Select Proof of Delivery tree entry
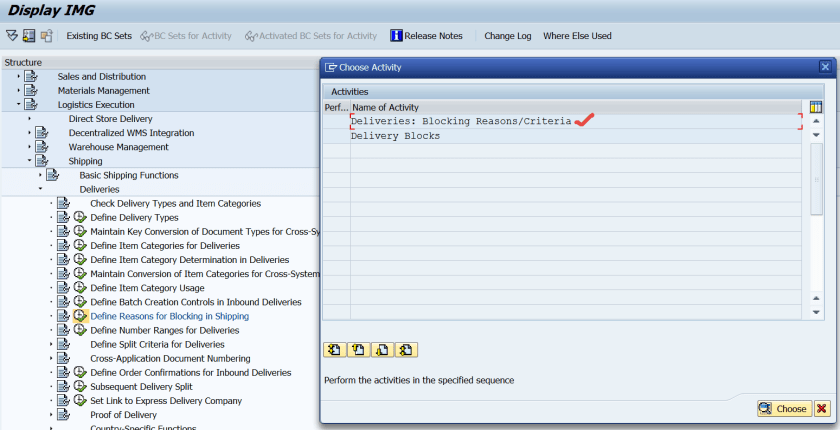Screen dimensions: 840x430 pyautogui.click(x=123, y=414)
